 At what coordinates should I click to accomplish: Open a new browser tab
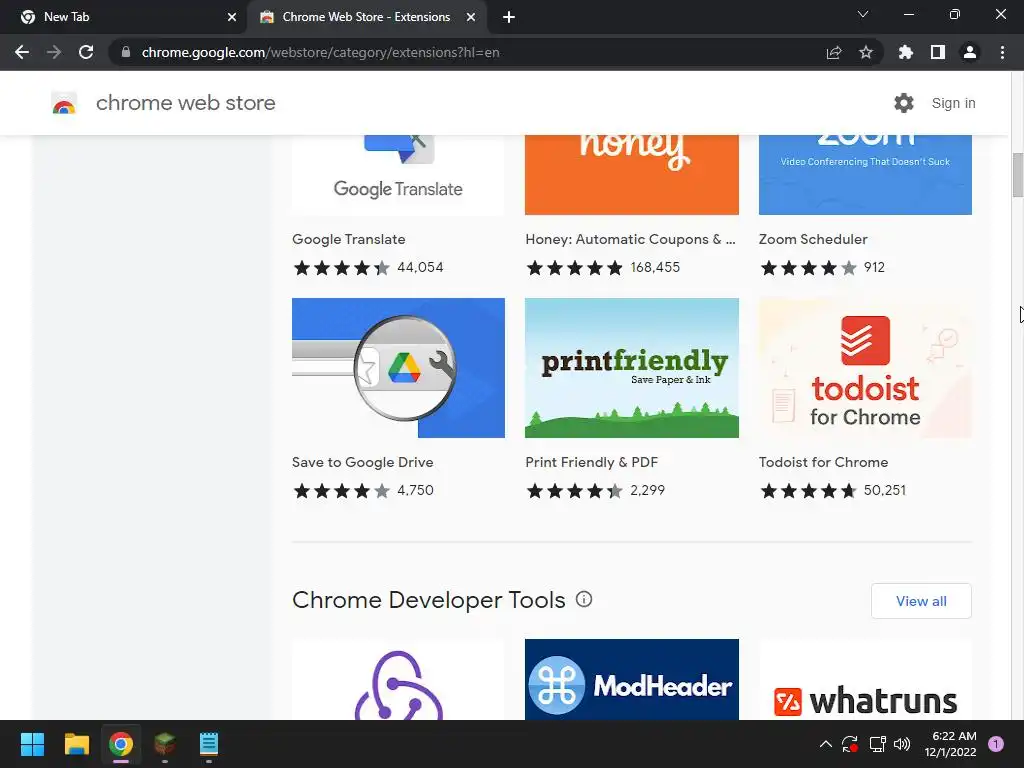point(509,17)
